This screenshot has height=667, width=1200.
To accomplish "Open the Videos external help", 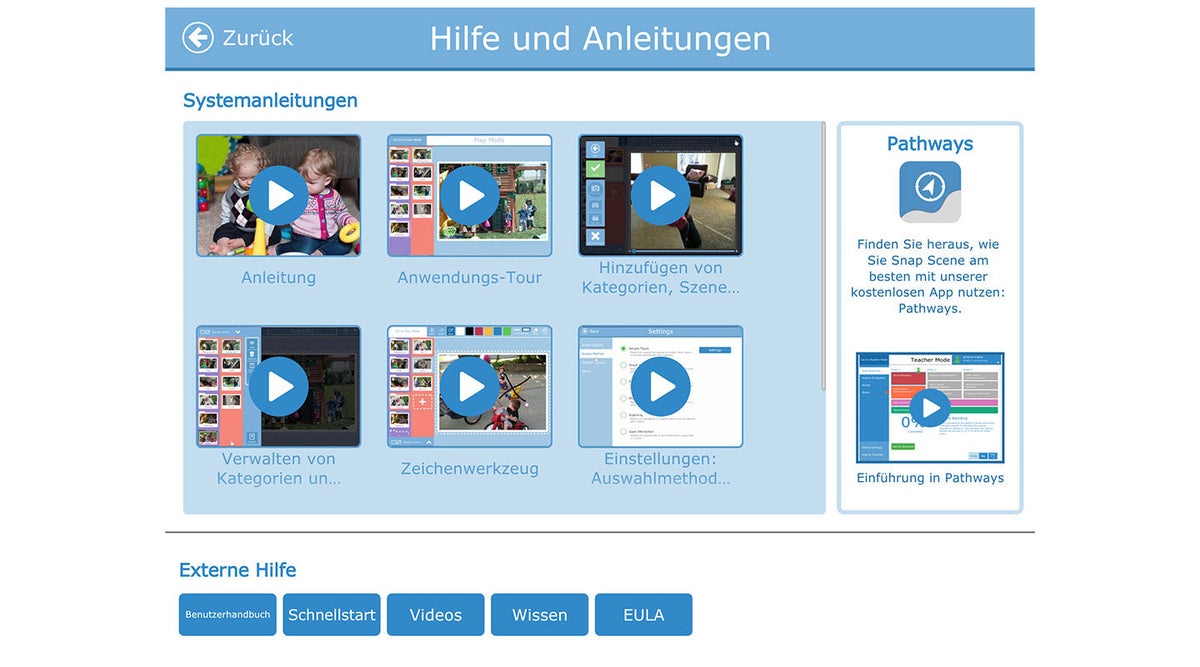I will point(435,615).
